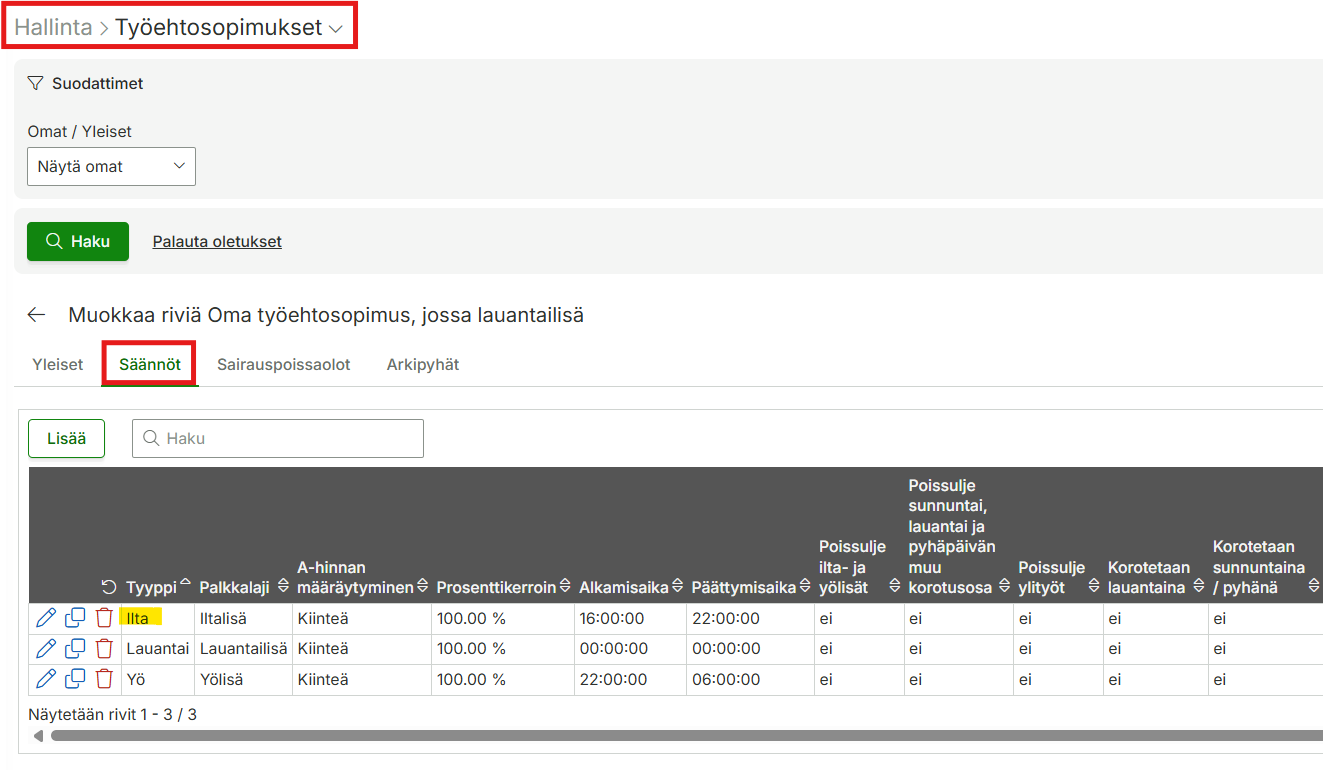The image size is (1323, 770).
Task: Click the Lauantai type cell
Action: click(x=157, y=649)
